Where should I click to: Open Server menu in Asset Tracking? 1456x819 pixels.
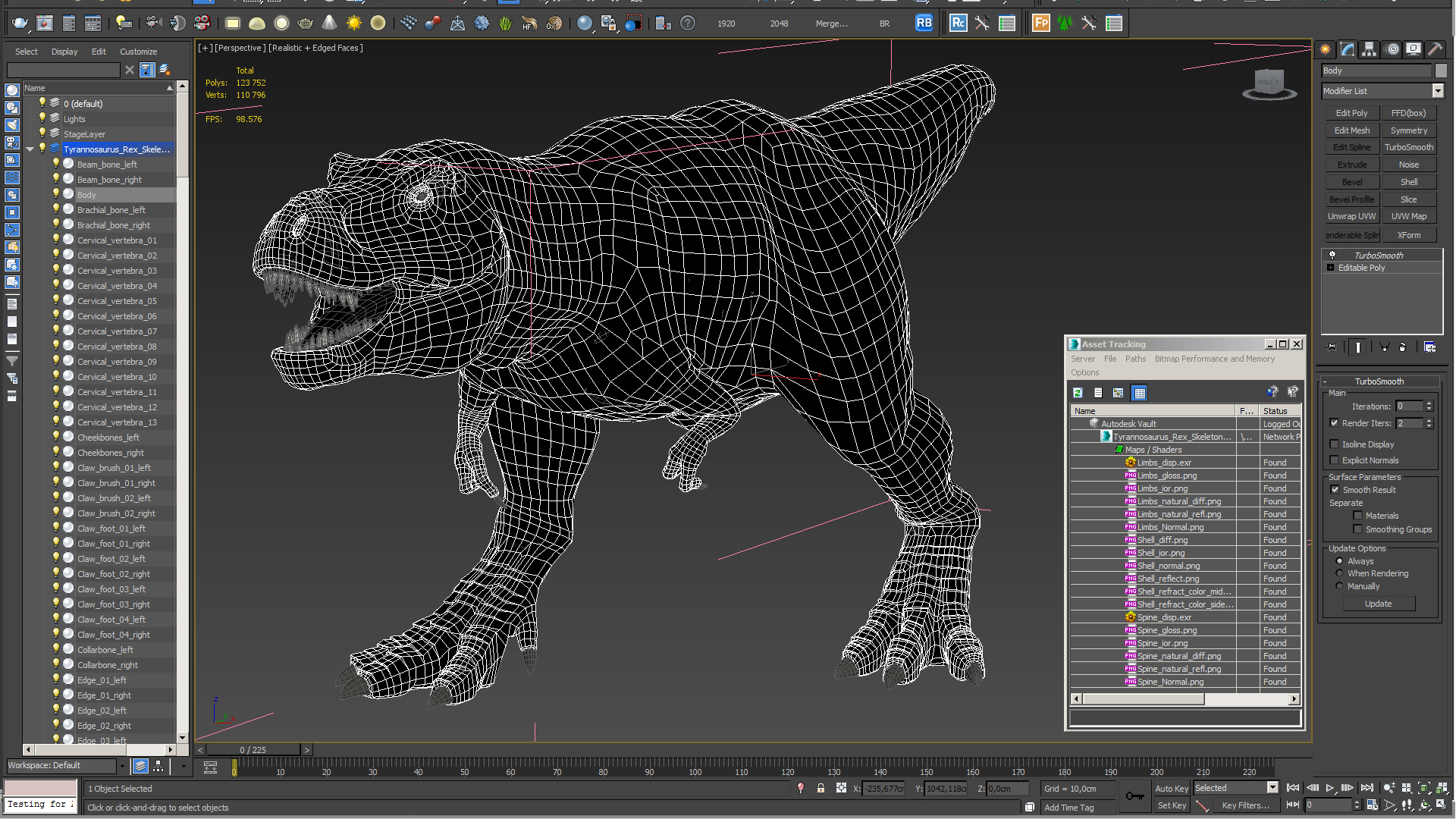click(1083, 359)
